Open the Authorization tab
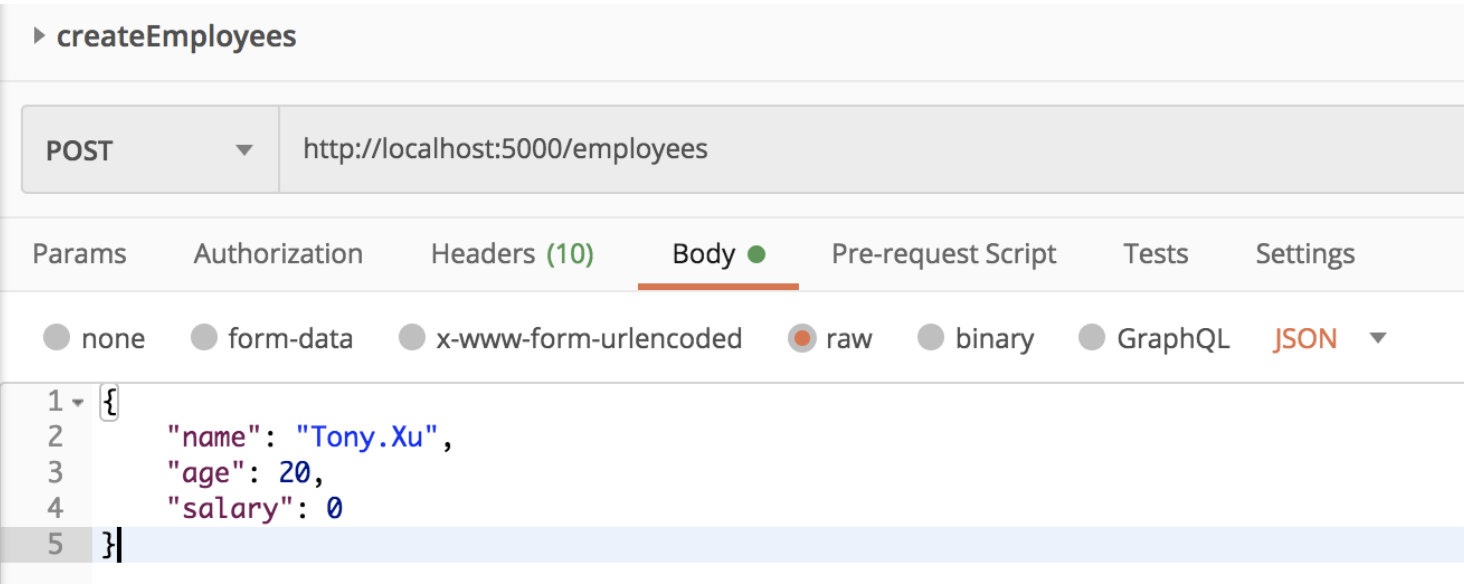The width and height of the screenshot is (1464, 584). tap(278, 254)
